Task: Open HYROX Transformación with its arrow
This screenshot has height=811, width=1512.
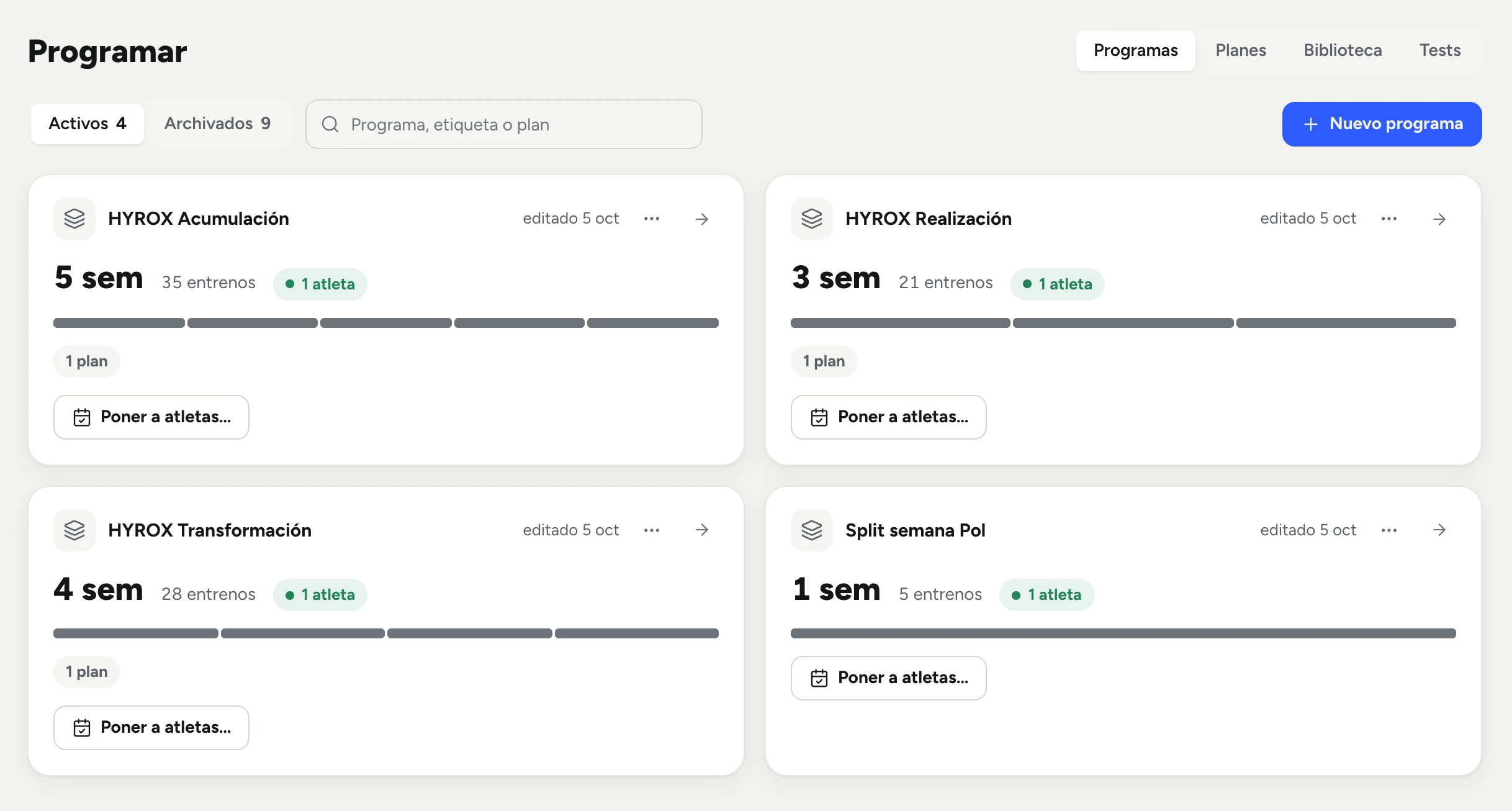Action: click(x=702, y=530)
